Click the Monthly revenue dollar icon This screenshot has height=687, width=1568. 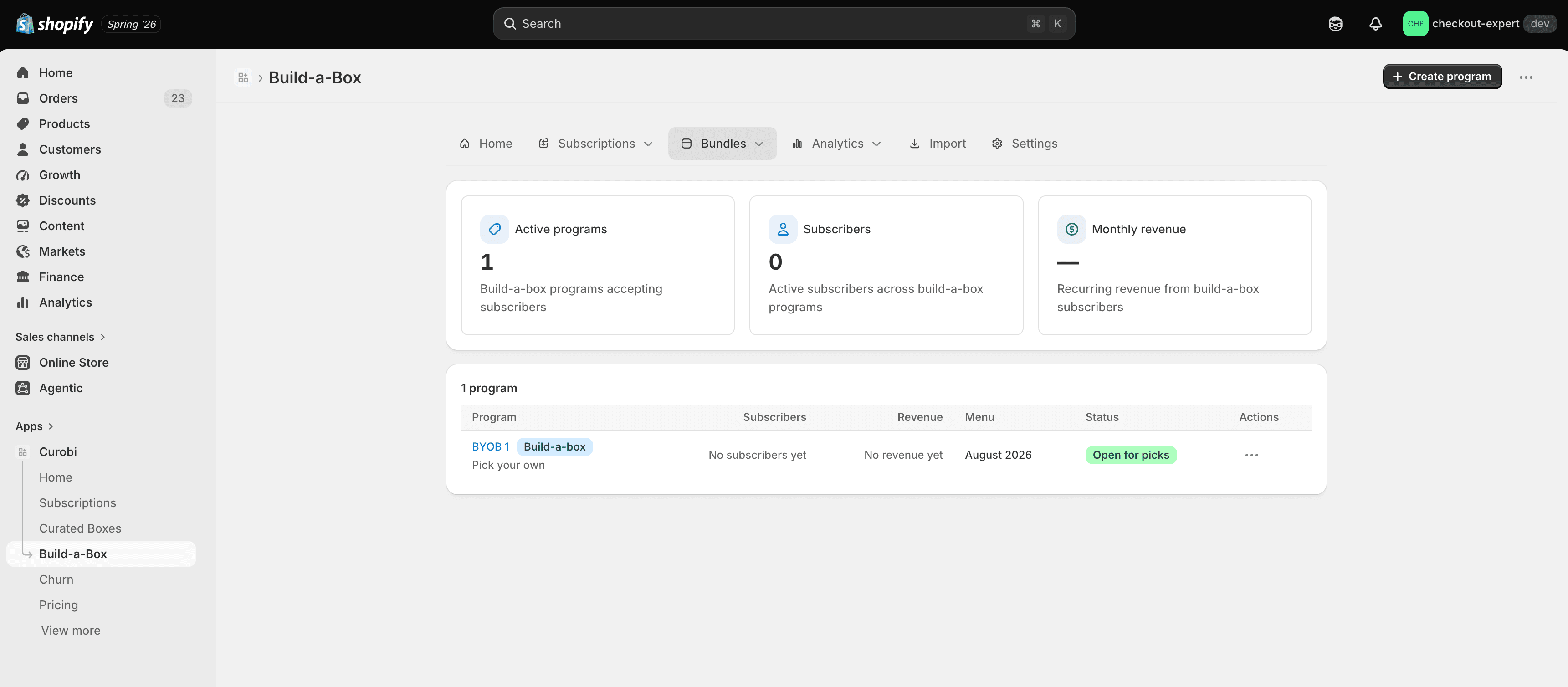point(1071,230)
